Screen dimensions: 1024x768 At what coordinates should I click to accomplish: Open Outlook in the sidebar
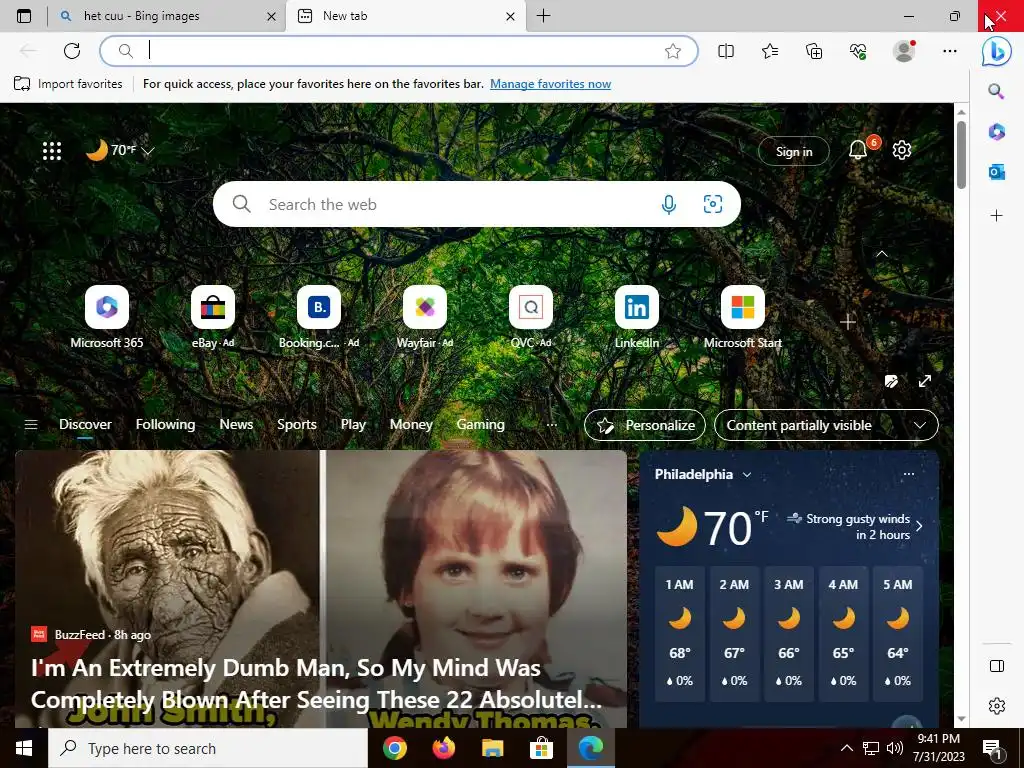[x=997, y=172]
